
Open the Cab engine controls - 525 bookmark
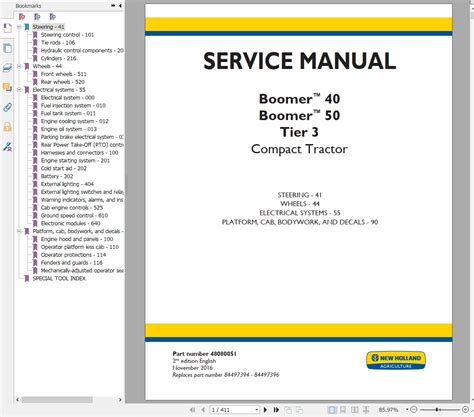pyautogui.click(x=72, y=208)
